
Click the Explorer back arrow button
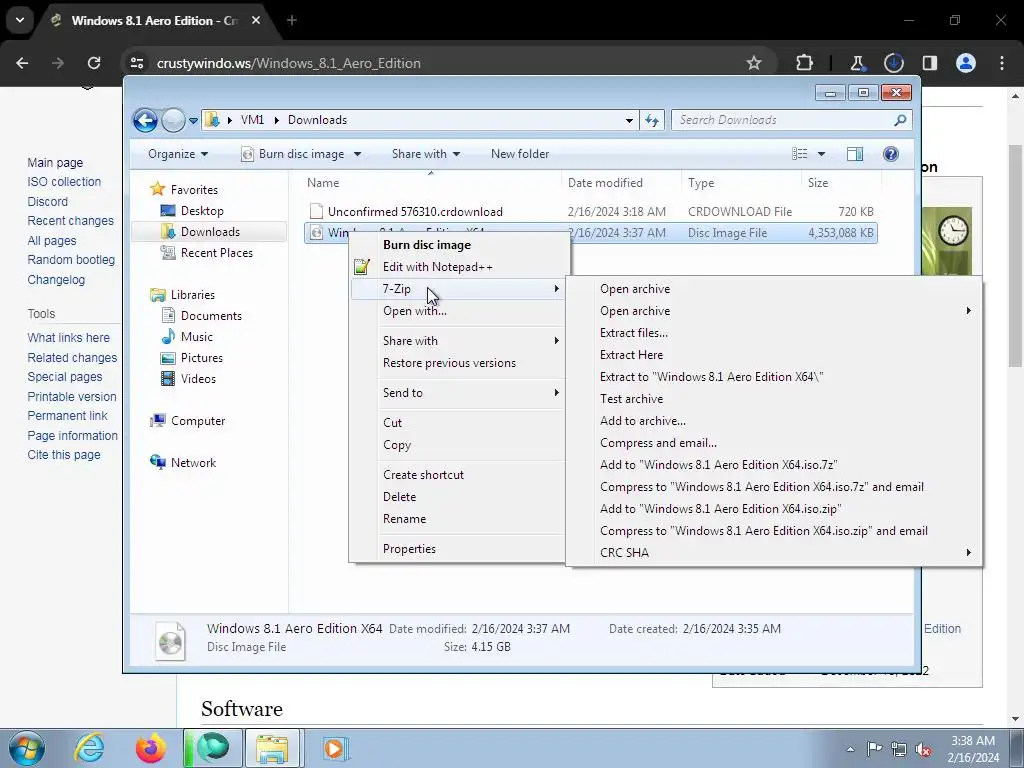(x=145, y=120)
